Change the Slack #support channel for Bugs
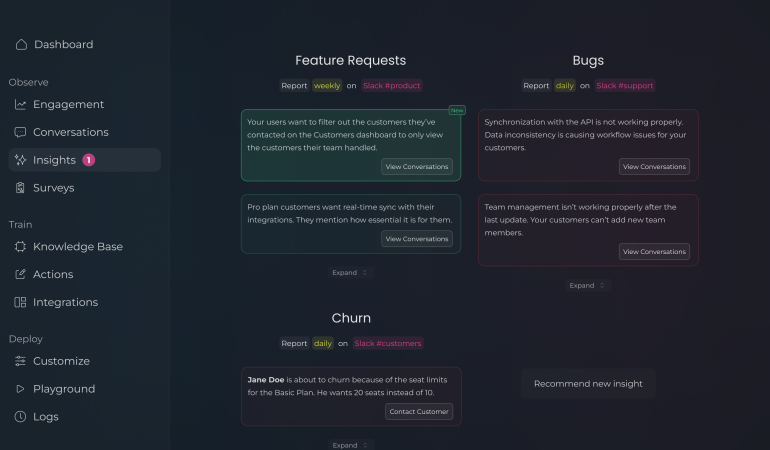 click(625, 85)
